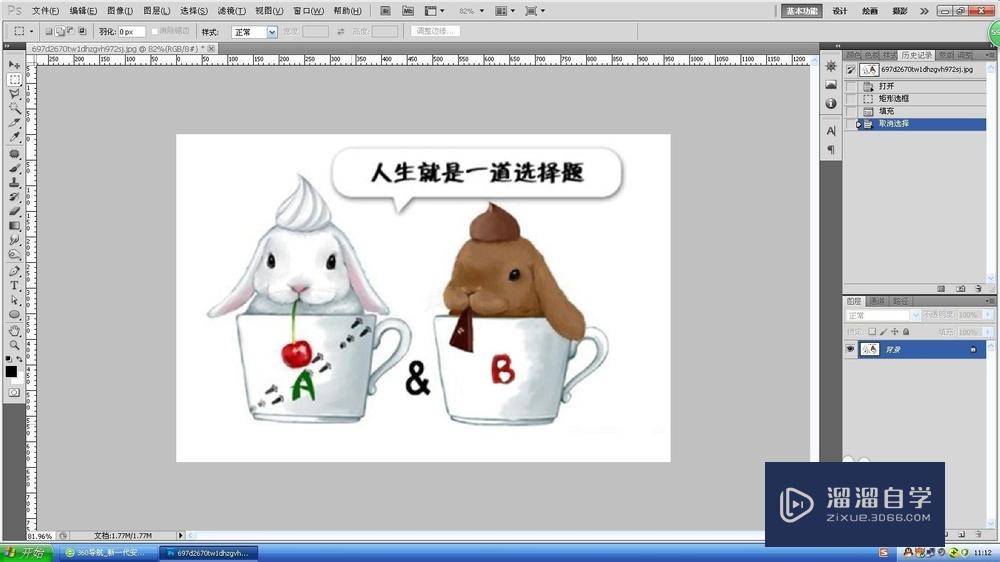Choose Add to selection mode option
The height and width of the screenshot is (562, 1000).
59,31
